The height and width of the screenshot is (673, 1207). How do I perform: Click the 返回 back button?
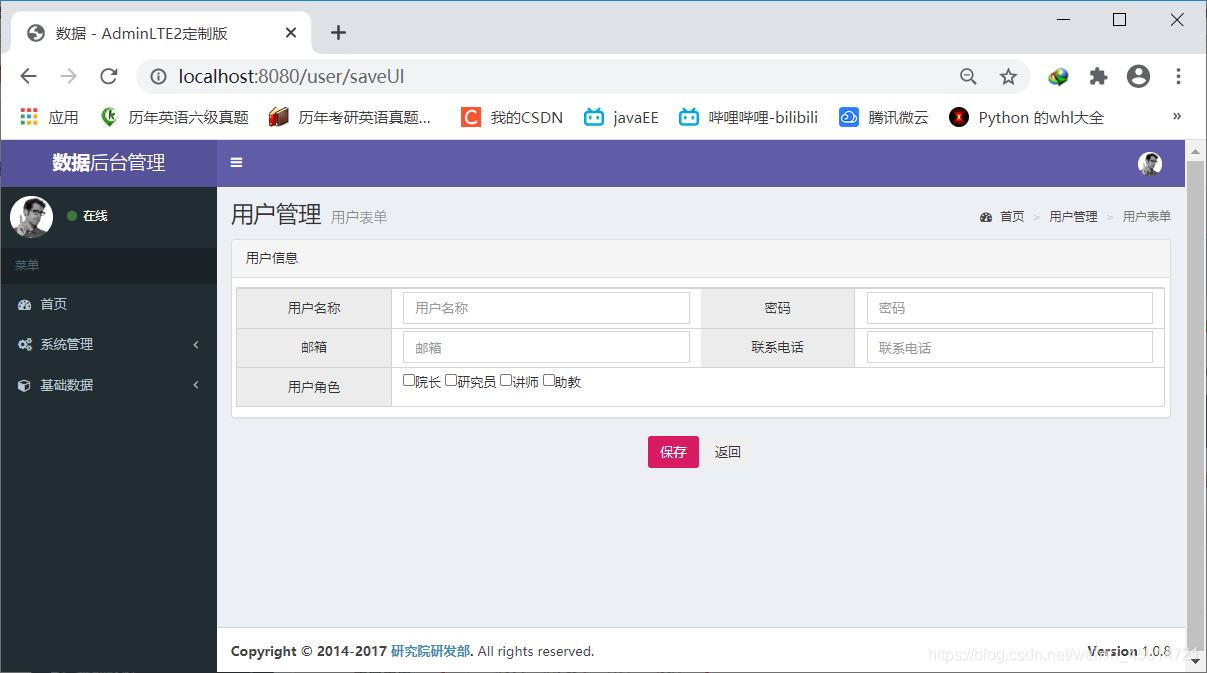click(728, 452)
